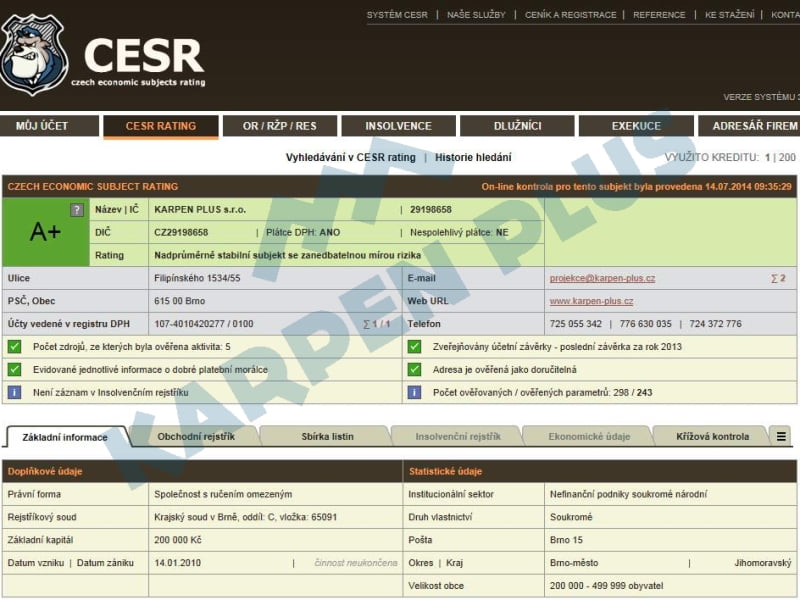Click the NAŠE SLUŽBY top link
Viewport: 800px width, 600px height.
(476, 15)
